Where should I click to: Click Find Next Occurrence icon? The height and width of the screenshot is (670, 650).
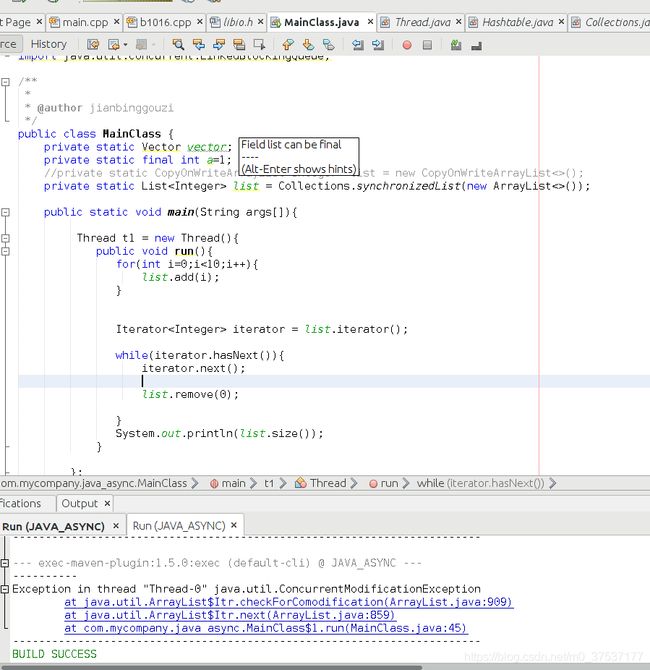pos(219,44)
